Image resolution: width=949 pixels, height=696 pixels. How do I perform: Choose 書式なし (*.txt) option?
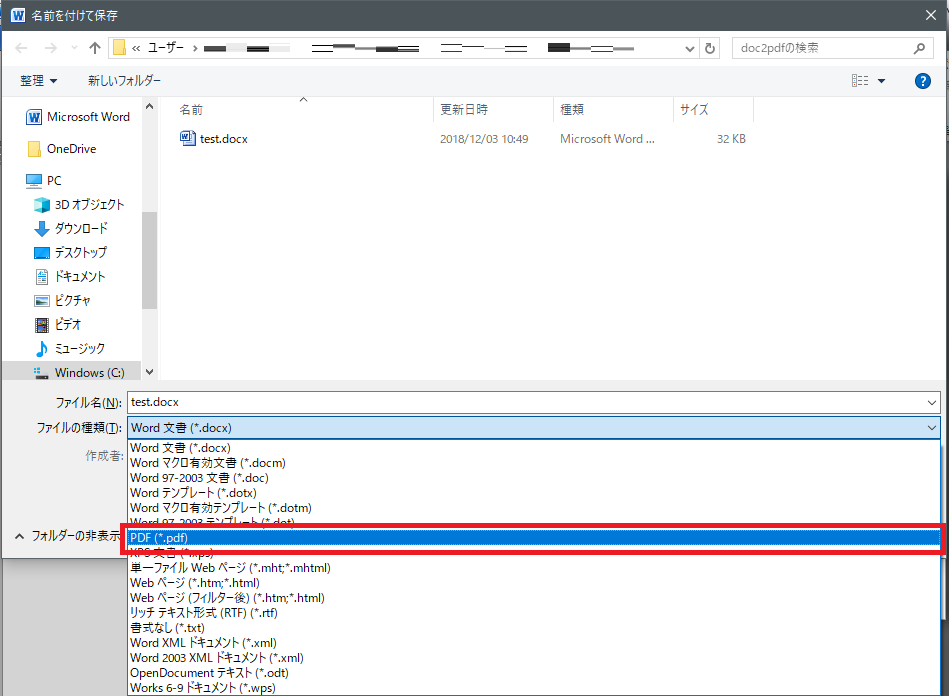tap(534, 628)
